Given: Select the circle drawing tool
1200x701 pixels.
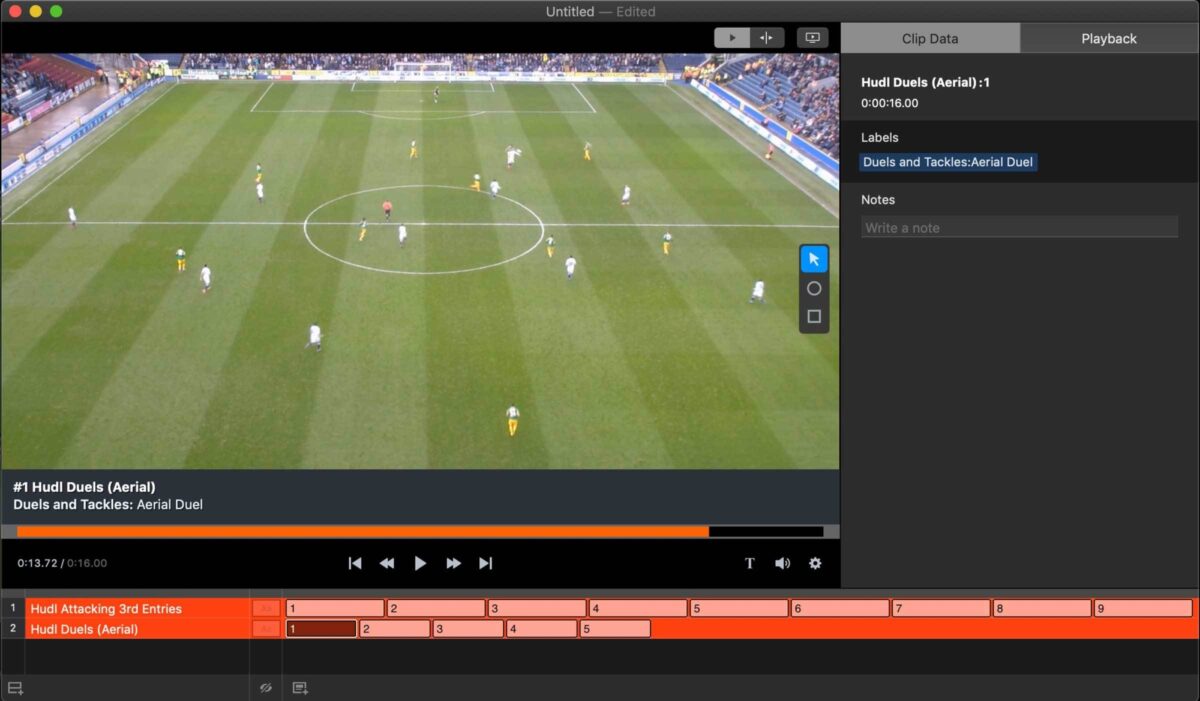Looking at the screenshot, I should pos(814,288).
